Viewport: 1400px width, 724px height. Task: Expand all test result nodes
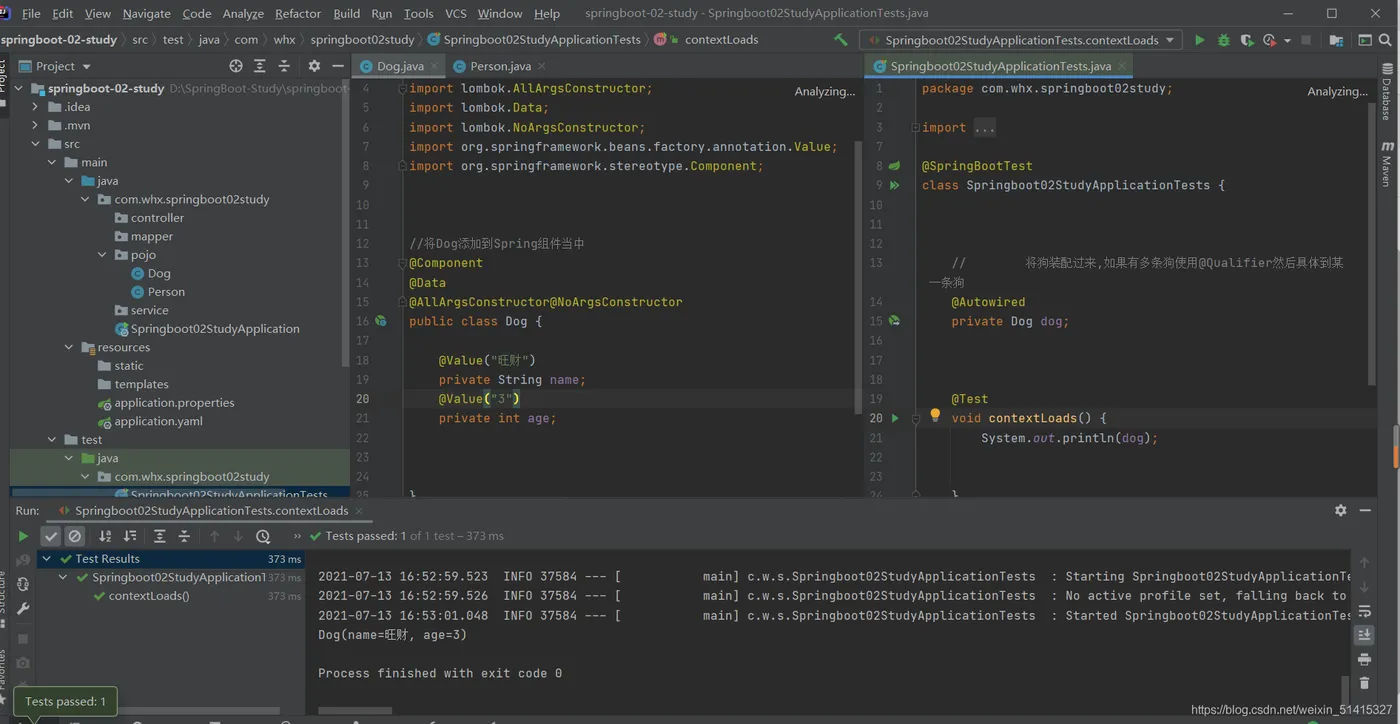(x=159, y=536)
